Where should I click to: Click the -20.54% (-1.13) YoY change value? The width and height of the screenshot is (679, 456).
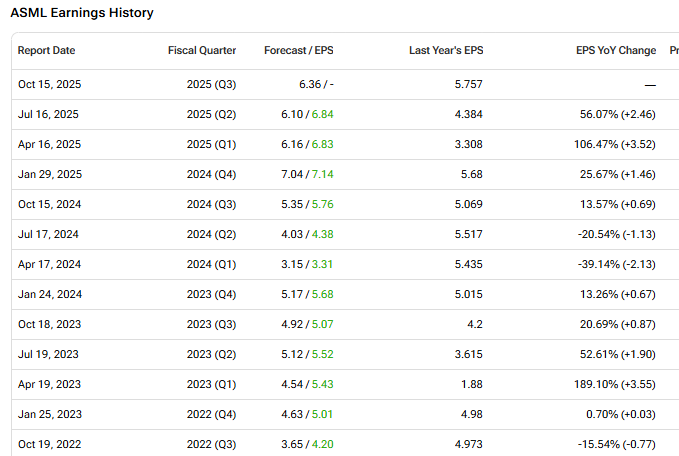[x=614, y=235]
